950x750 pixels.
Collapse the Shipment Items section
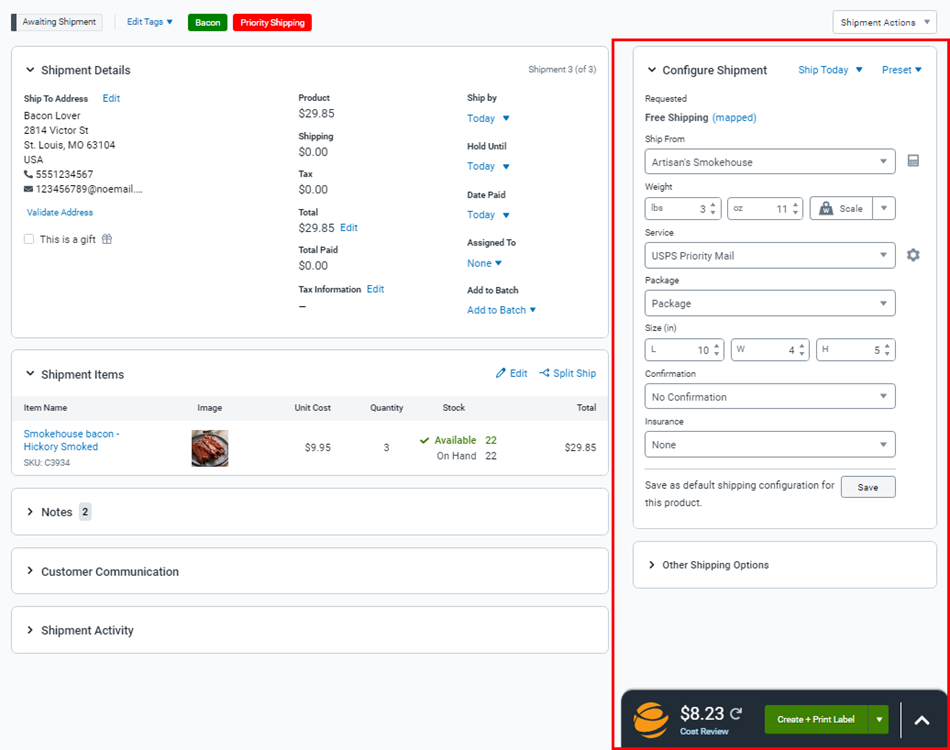click(30, 374)
